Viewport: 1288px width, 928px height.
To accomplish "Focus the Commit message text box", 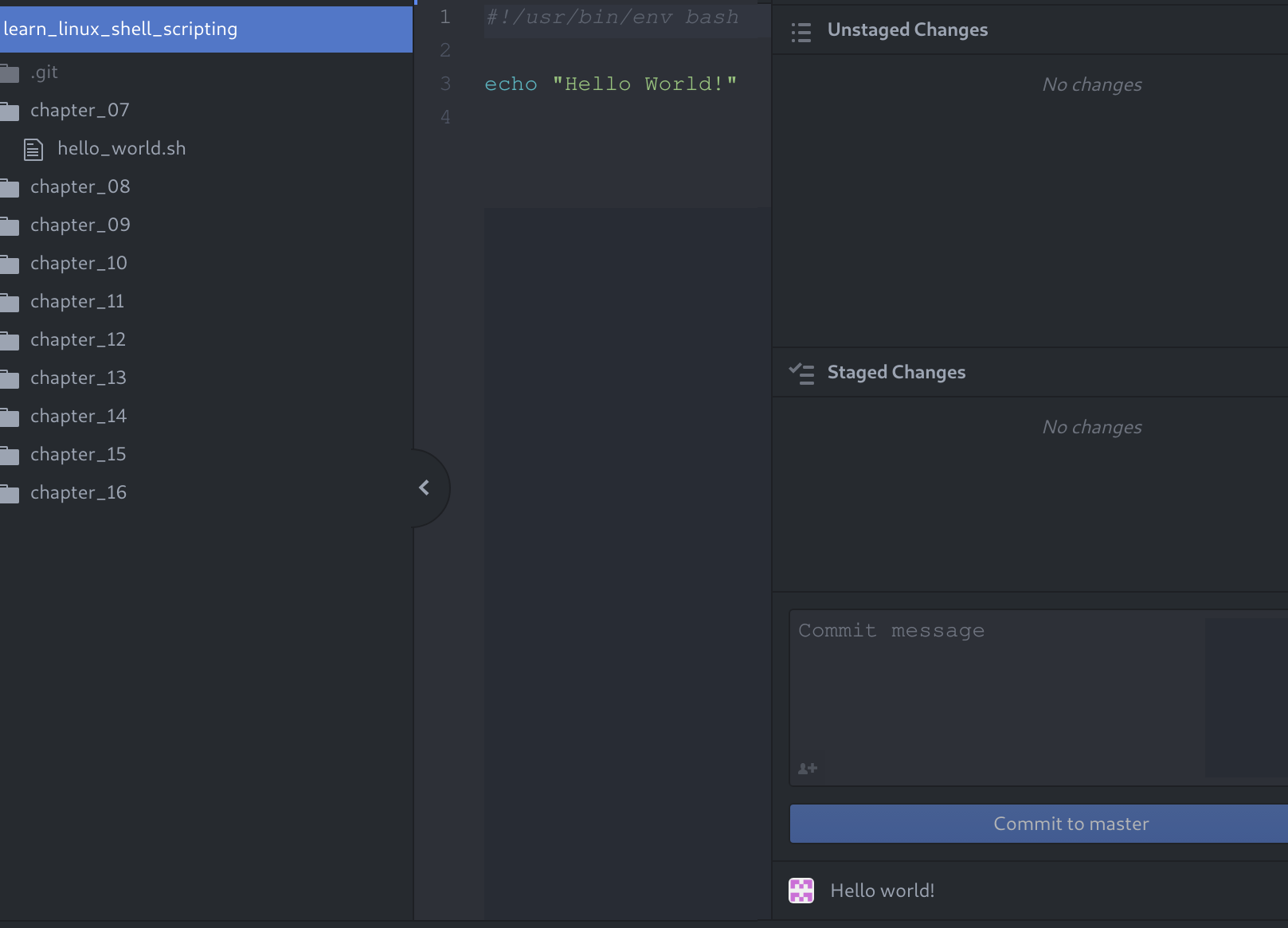I will tap(996, 685).
